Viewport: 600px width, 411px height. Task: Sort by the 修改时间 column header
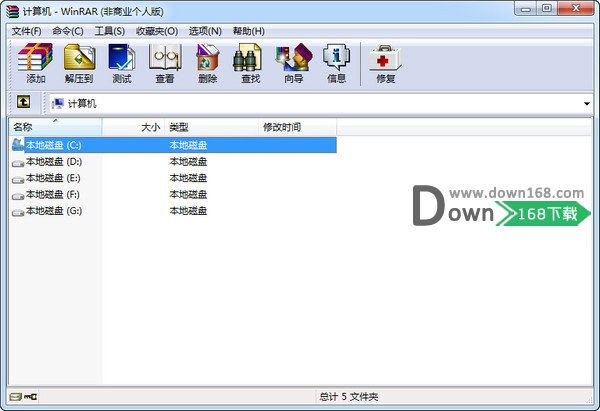[x=297, y=127]
